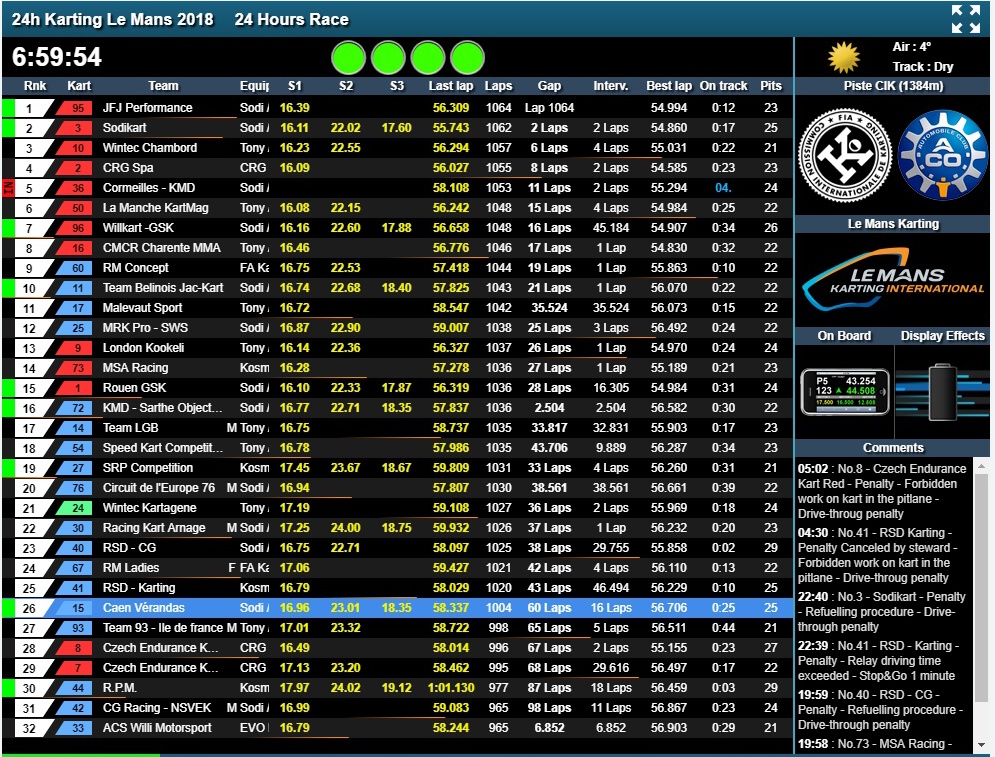Open the On Board phone preview

(x=845, y=393)
